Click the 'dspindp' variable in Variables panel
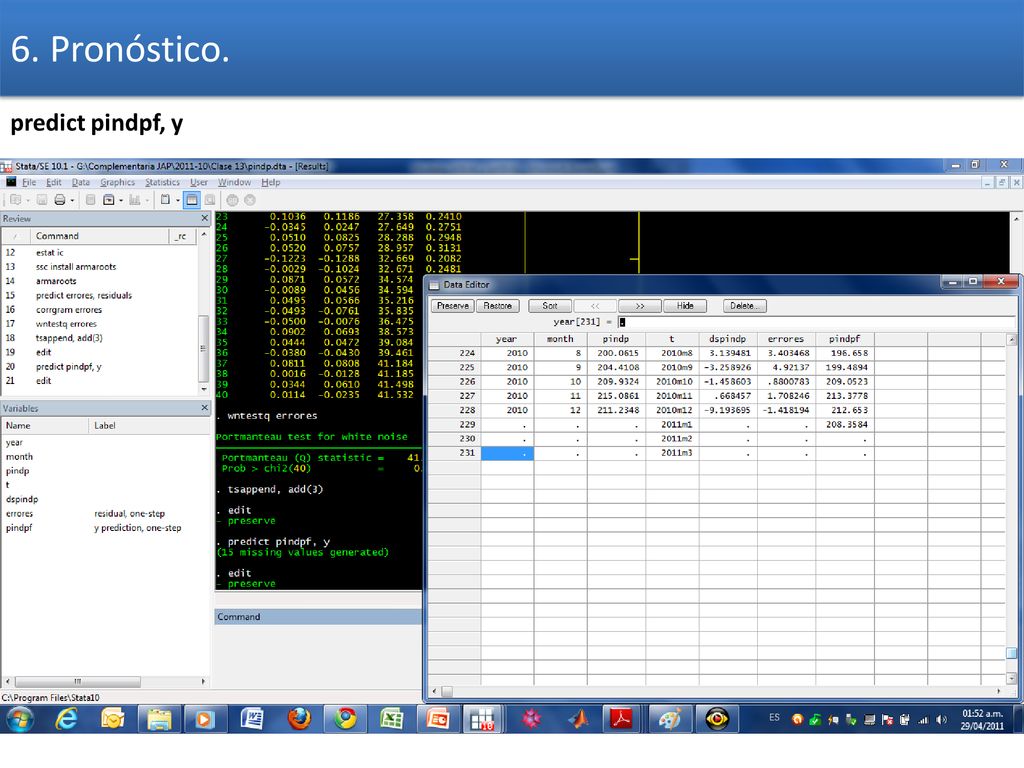The image size is (1024, 768). coord(22,499)
